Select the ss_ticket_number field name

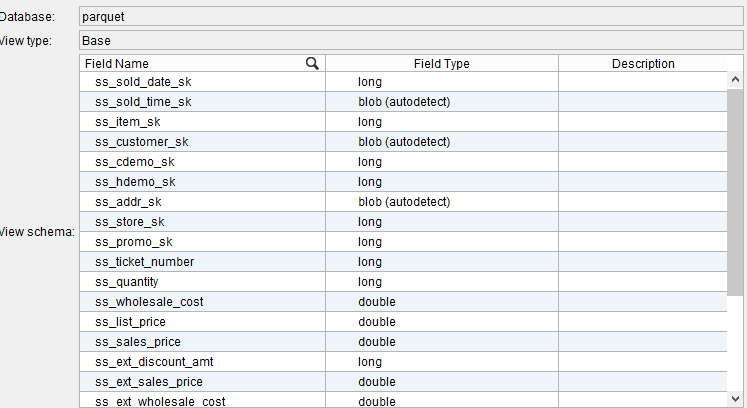pyautogui.click(x=144, y=262)
